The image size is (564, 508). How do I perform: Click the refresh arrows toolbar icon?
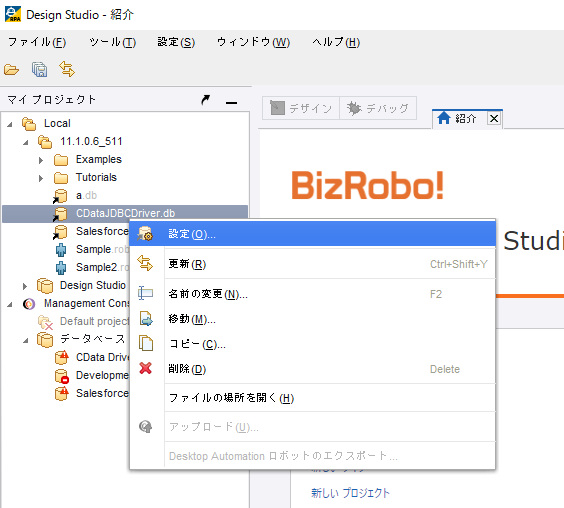click(67, 69)
